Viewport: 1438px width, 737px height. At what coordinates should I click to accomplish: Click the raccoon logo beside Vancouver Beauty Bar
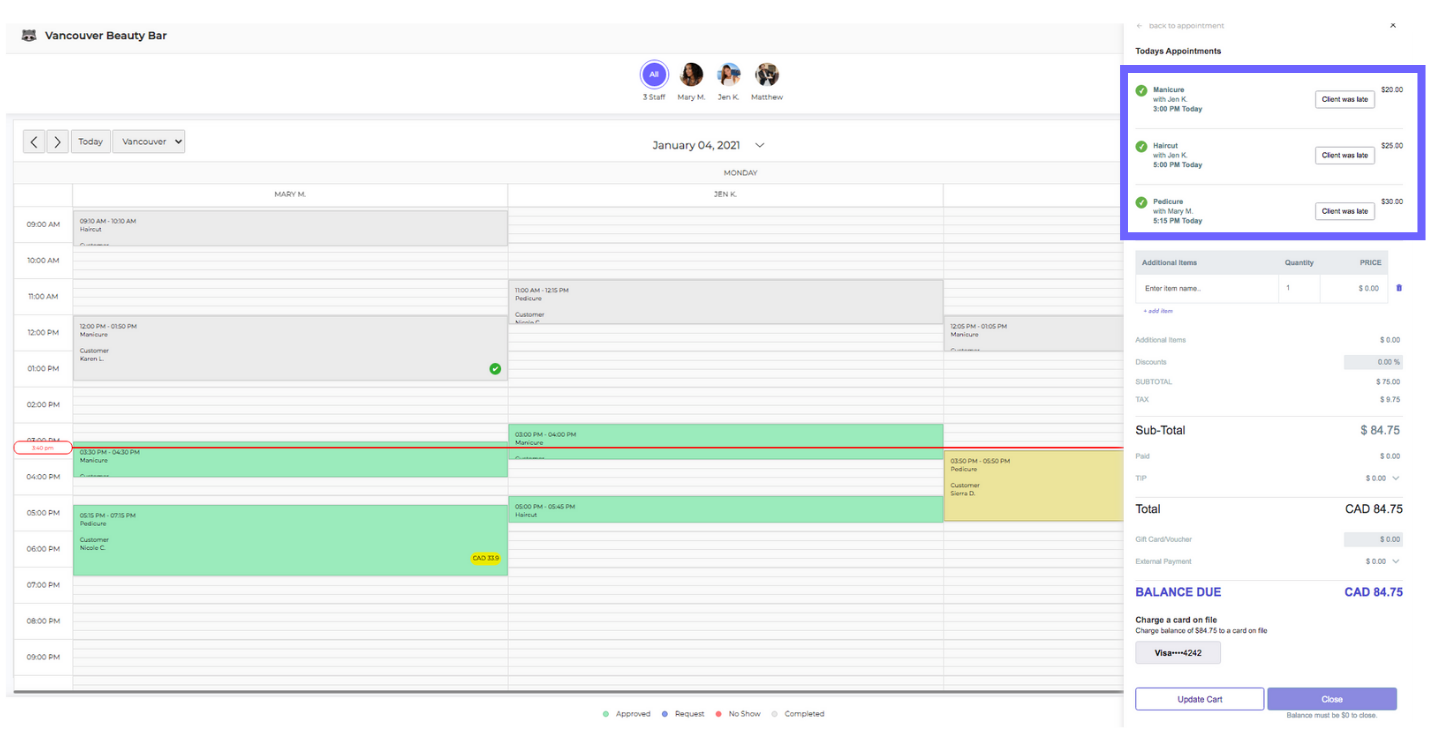click(29, 36)
